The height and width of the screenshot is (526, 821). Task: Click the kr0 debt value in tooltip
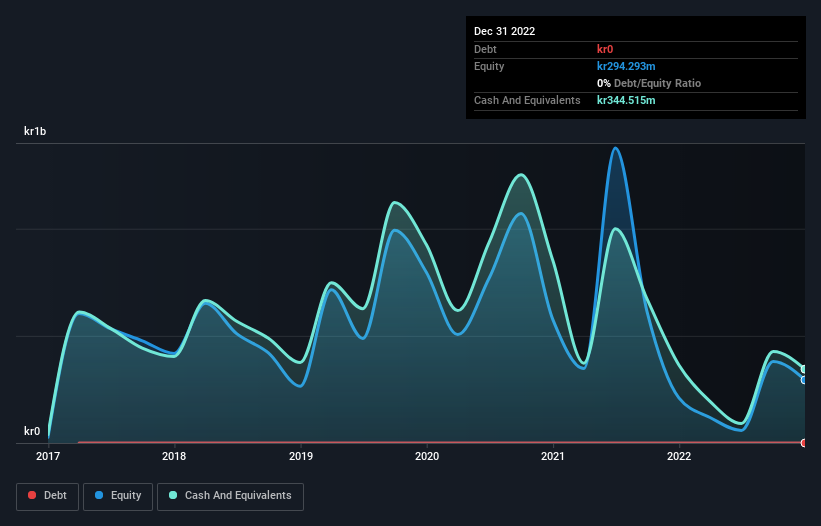coord(605,49)
